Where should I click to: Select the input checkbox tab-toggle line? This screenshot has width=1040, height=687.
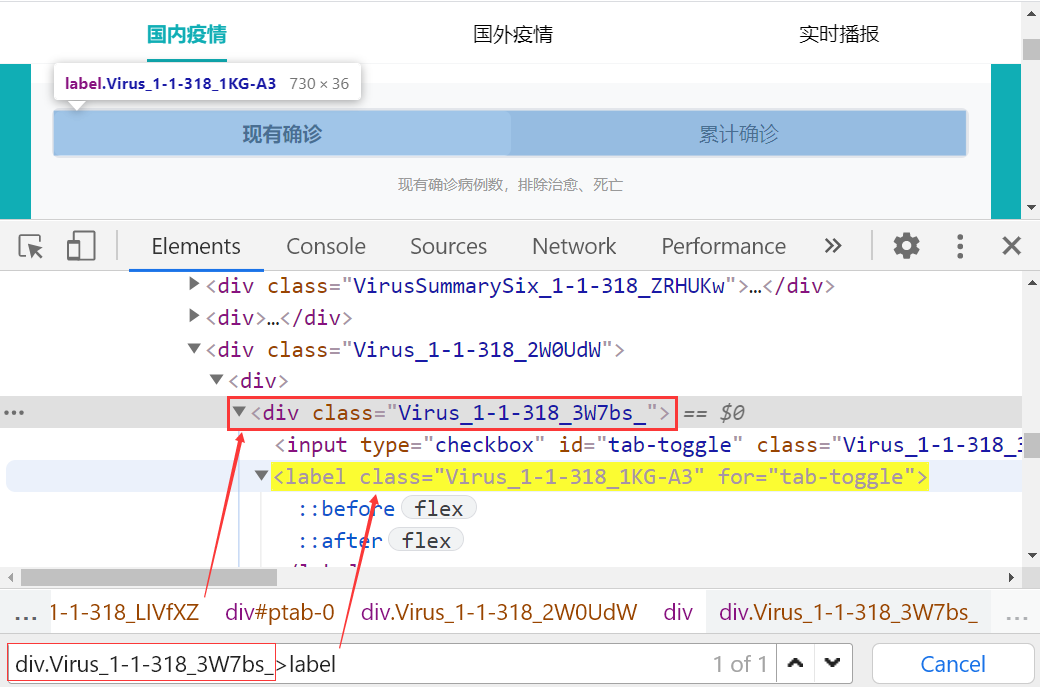649,444
